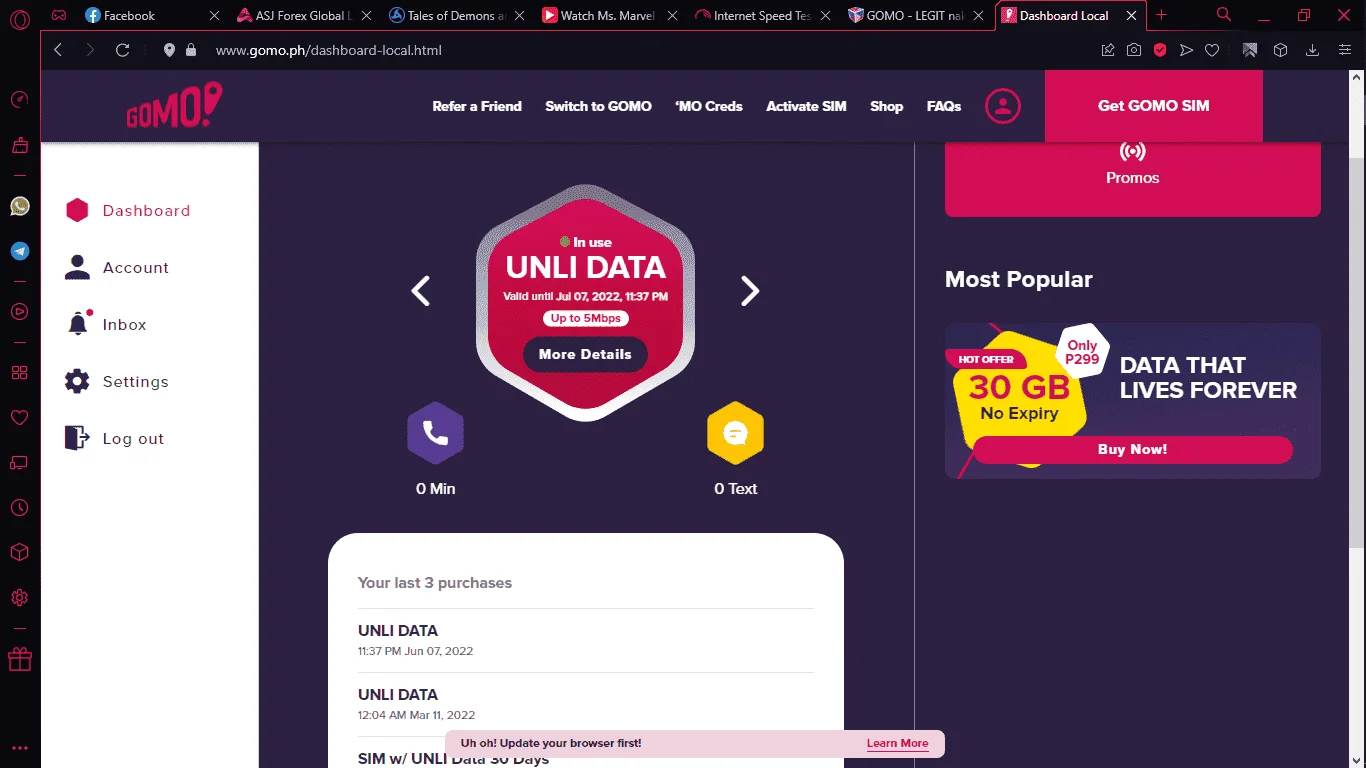Open the red ad blocker shield
The image size is (1366, 768).
[1160, 50]
